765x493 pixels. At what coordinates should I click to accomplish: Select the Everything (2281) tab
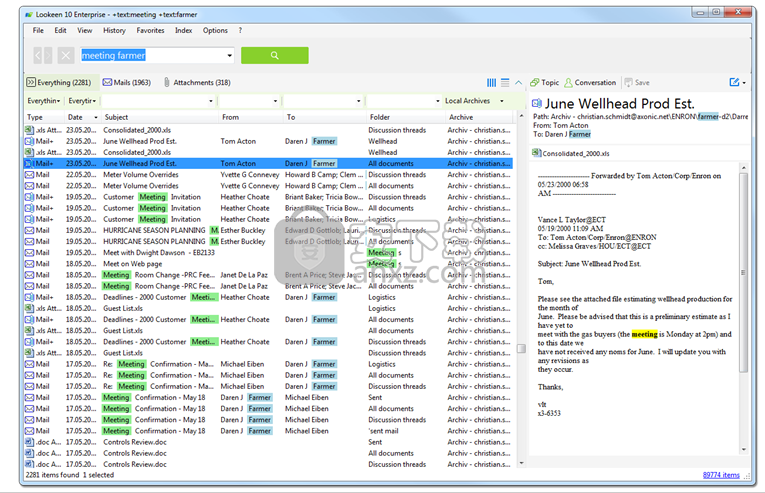(x=59, y=82)
